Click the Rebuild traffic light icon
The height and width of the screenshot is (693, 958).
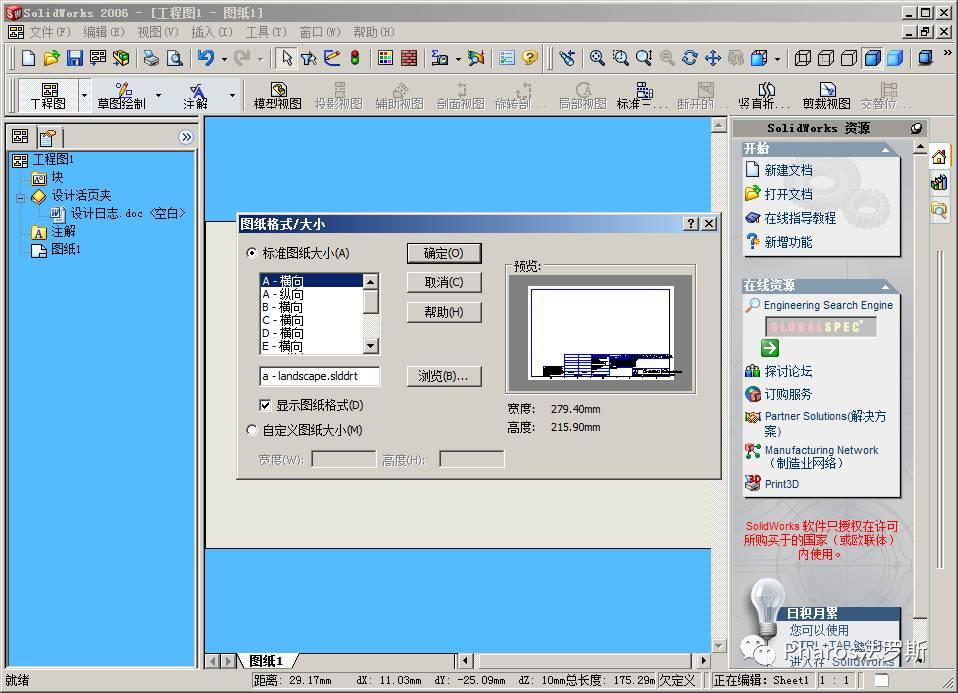tap(355, 58)
